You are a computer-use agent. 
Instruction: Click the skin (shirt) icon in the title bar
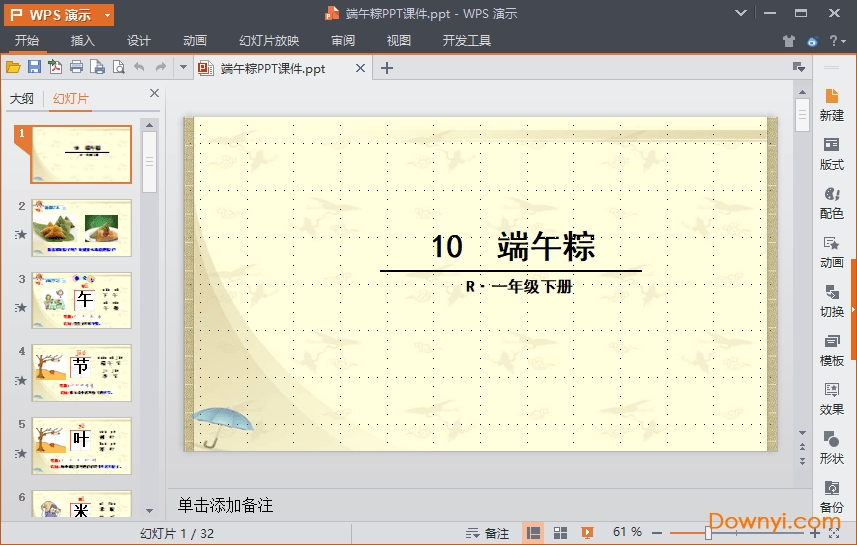tap(788, 41)
